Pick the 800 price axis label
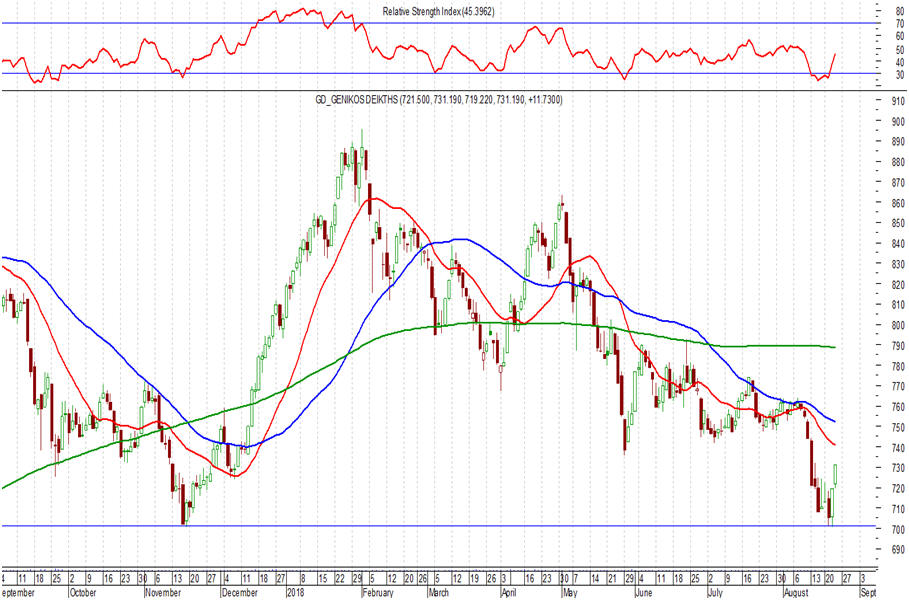Screen dimensions: 909x600 click(x=898, y=325)
